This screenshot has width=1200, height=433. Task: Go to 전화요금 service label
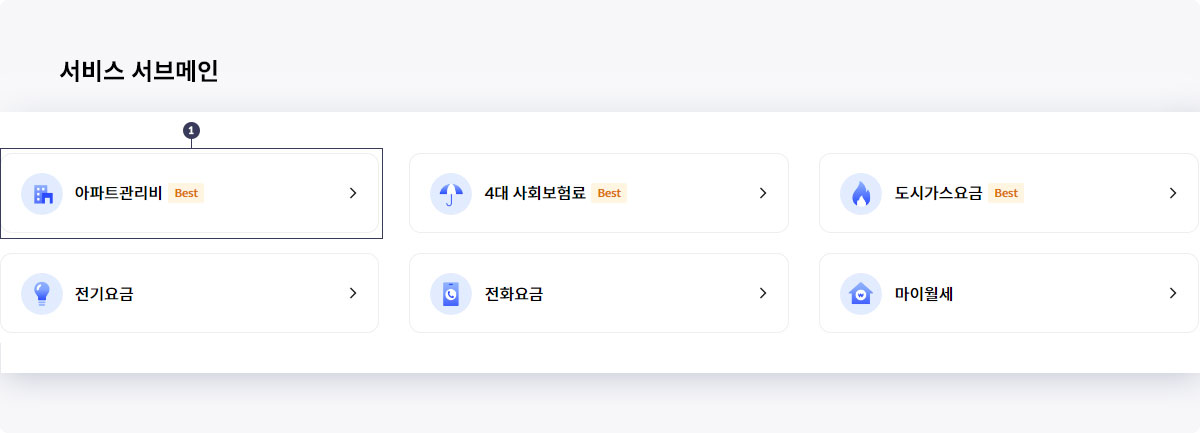coord(514,294)
